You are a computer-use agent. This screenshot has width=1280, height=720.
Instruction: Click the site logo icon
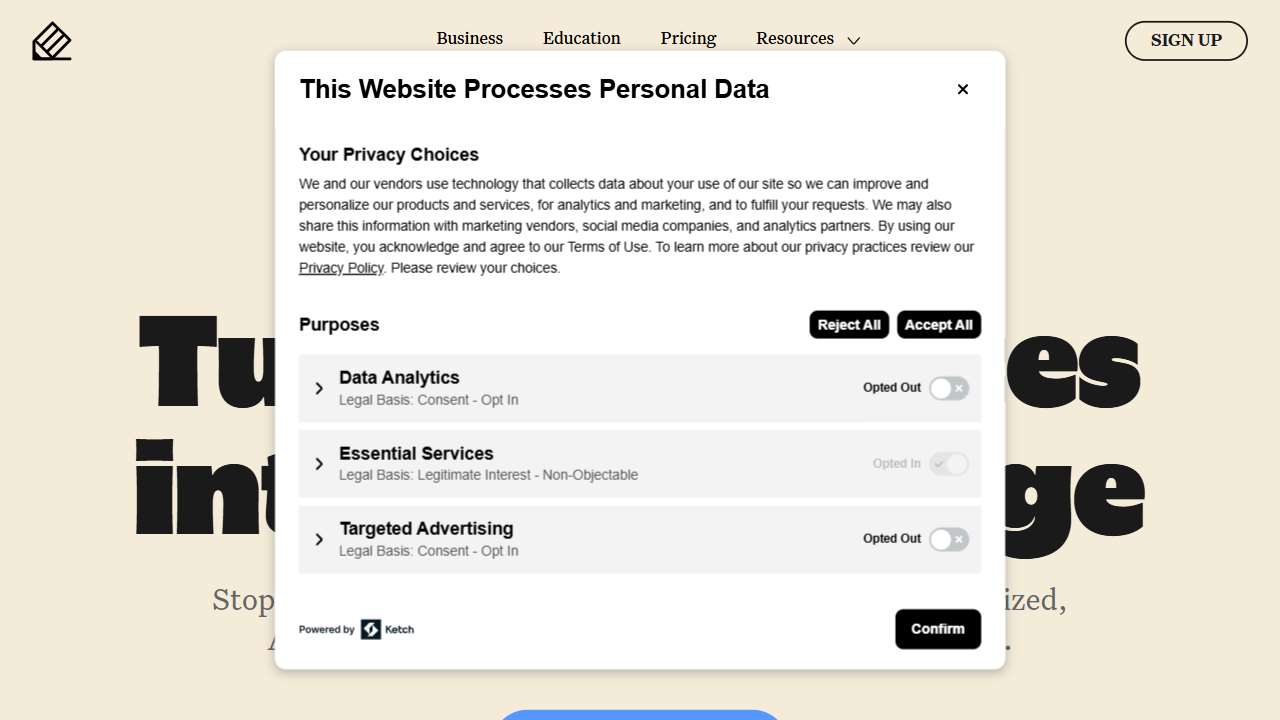[52, 41]
